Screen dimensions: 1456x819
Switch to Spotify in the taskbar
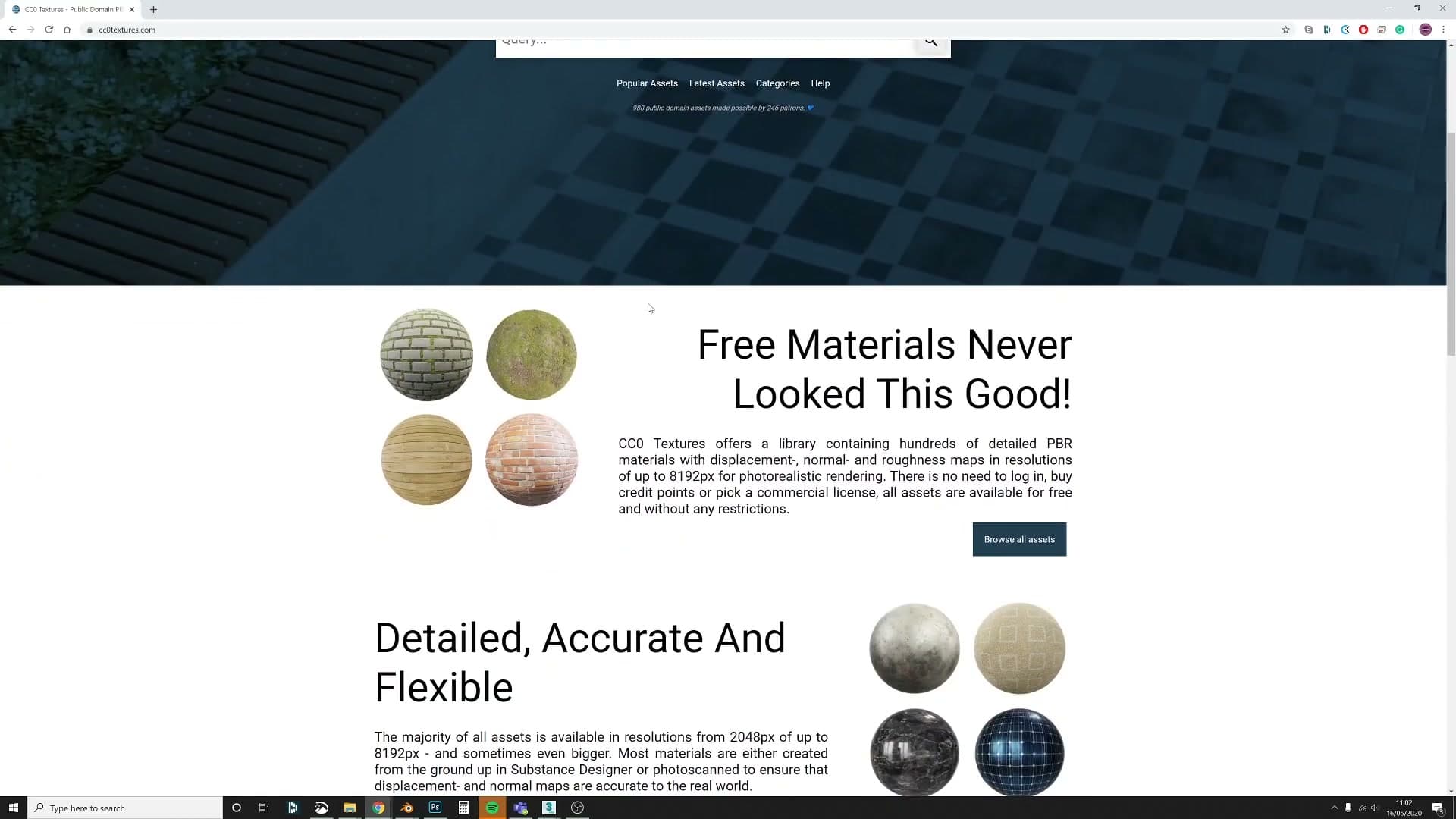[491, 808]
